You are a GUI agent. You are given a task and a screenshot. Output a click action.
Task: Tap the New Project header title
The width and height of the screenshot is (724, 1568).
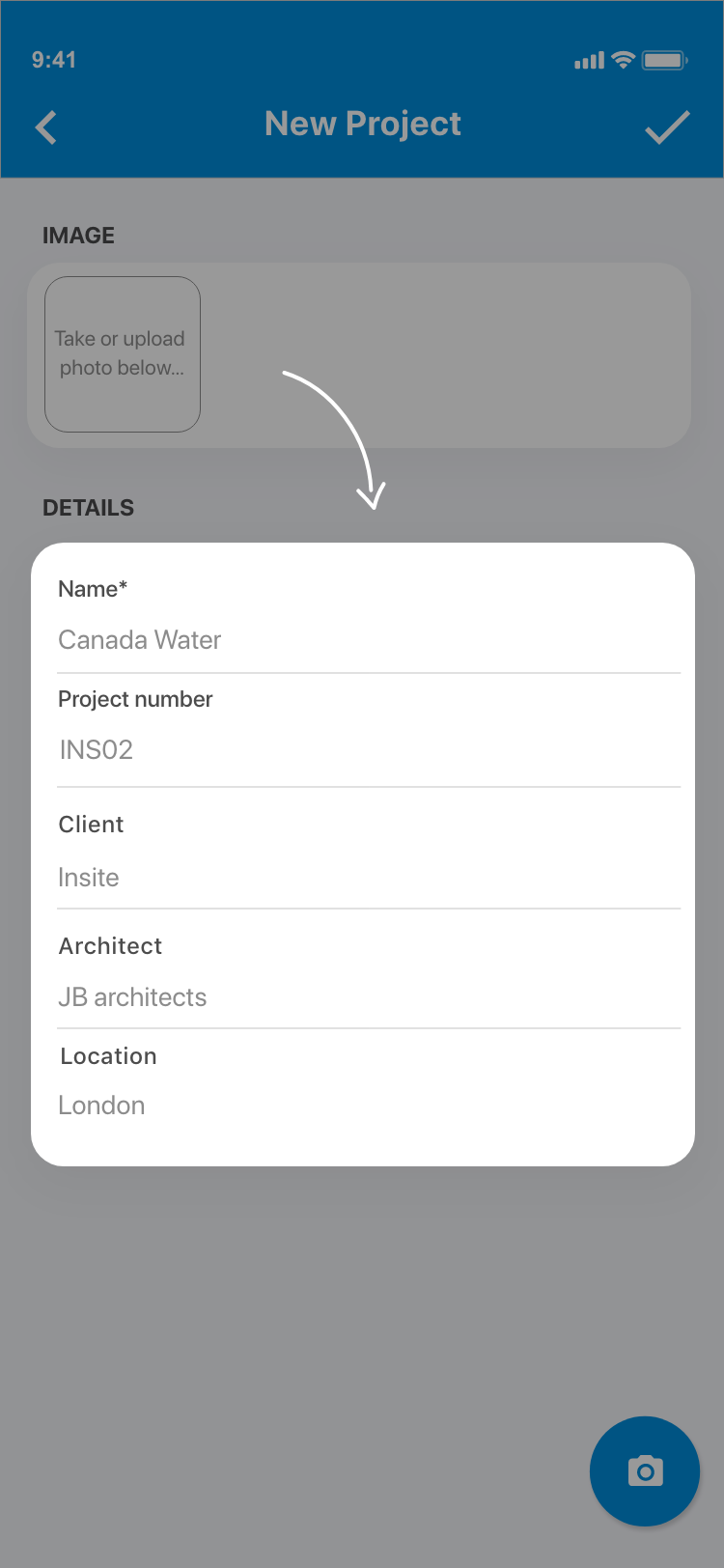[x=363, y=124]
